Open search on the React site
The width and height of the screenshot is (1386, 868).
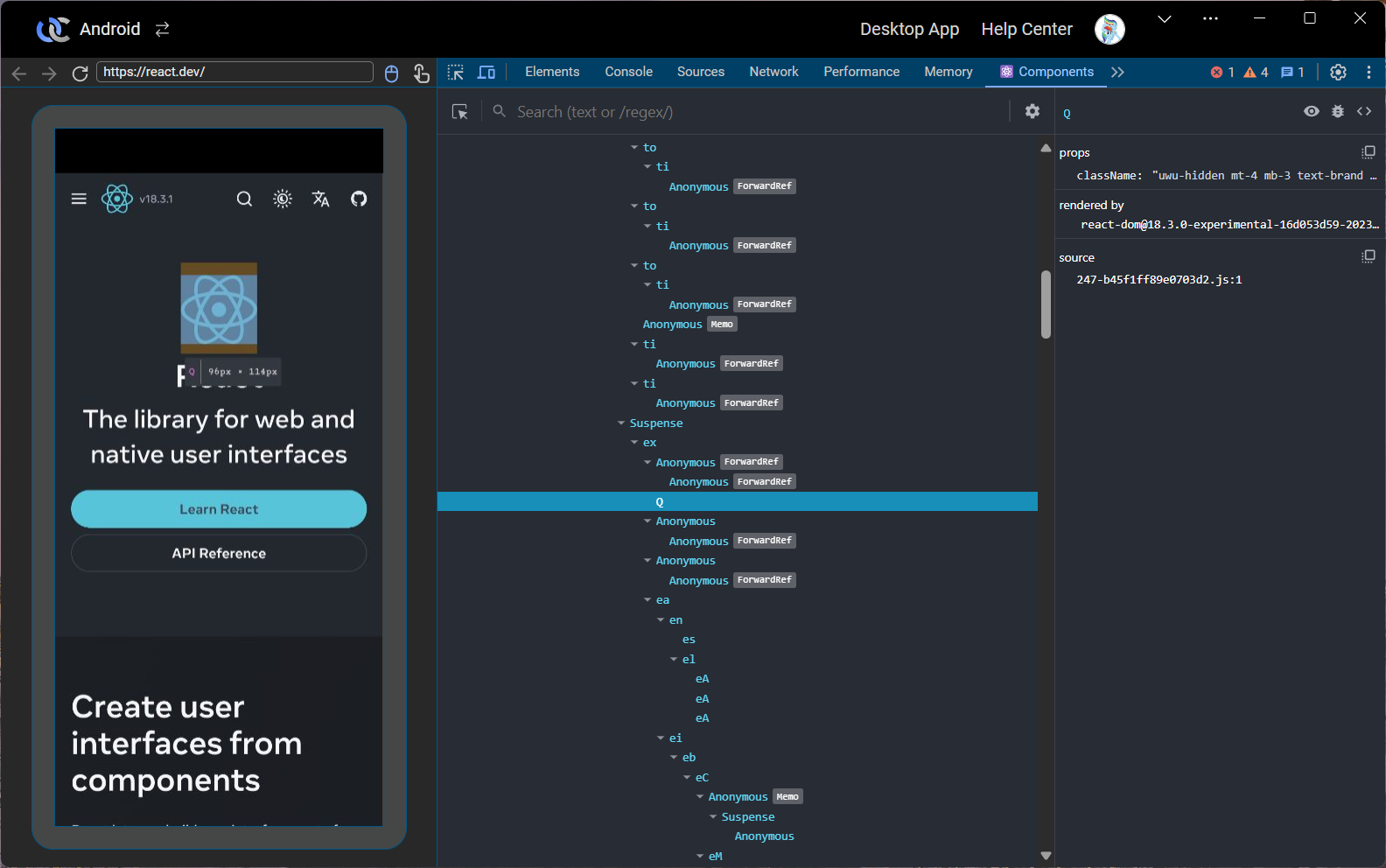coord(244,199)
